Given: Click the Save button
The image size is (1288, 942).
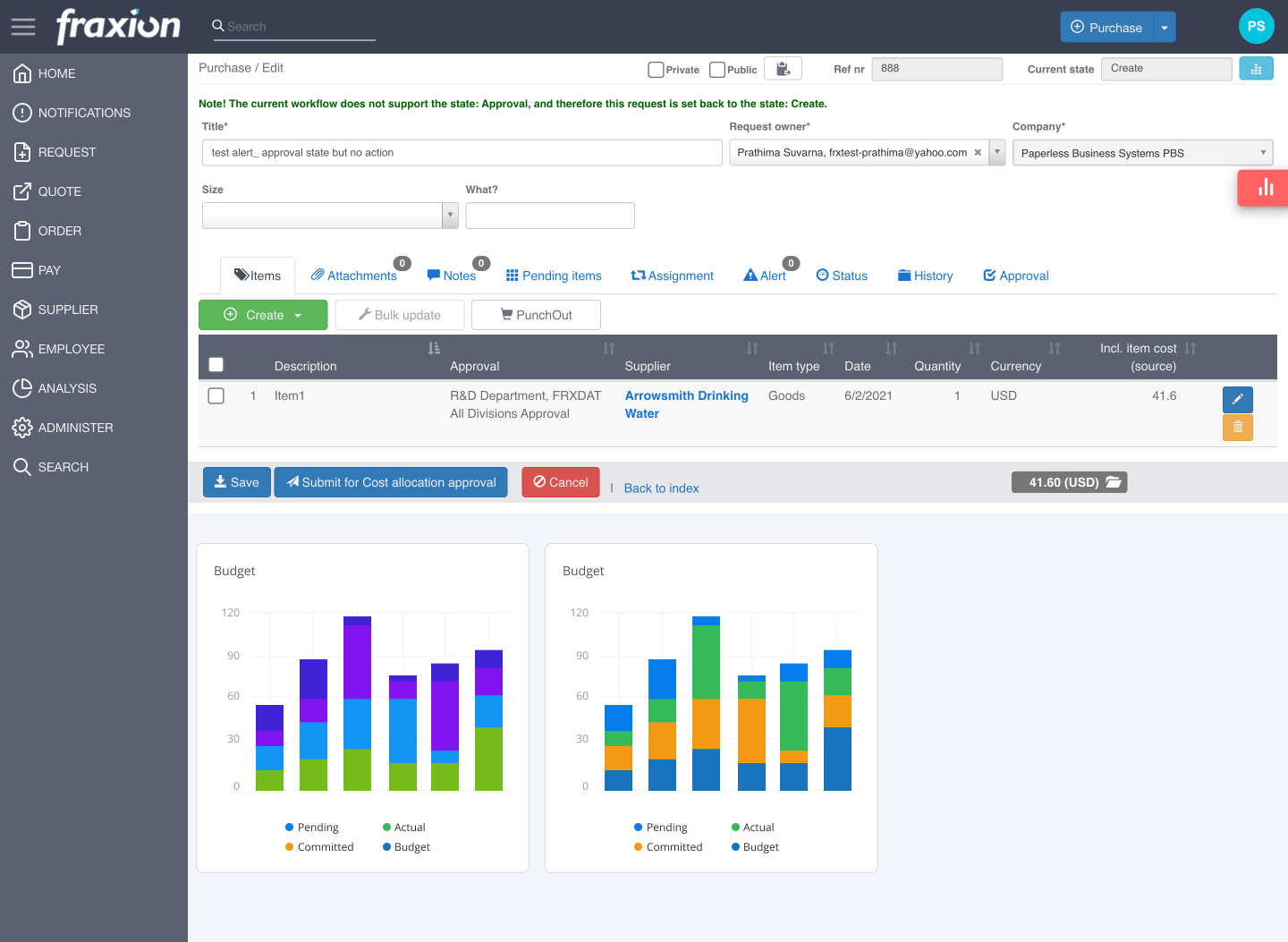Looking at the screenshot, I should point(236,482).
